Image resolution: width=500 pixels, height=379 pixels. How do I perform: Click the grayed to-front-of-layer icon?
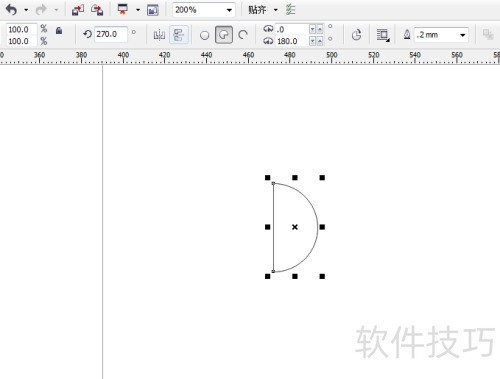[x=488, y=35]
